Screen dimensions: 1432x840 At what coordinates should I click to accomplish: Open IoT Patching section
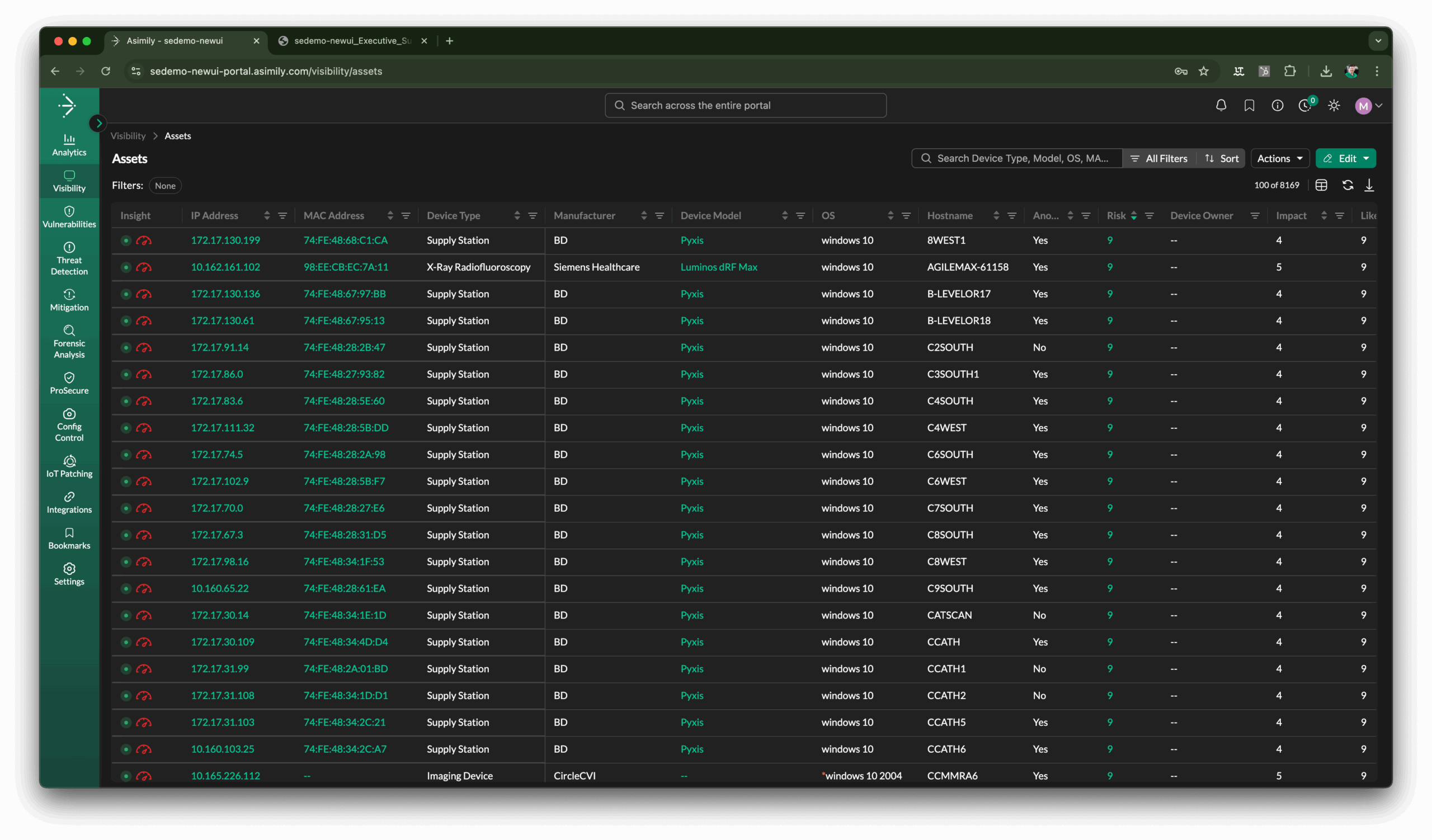point(69,467)
